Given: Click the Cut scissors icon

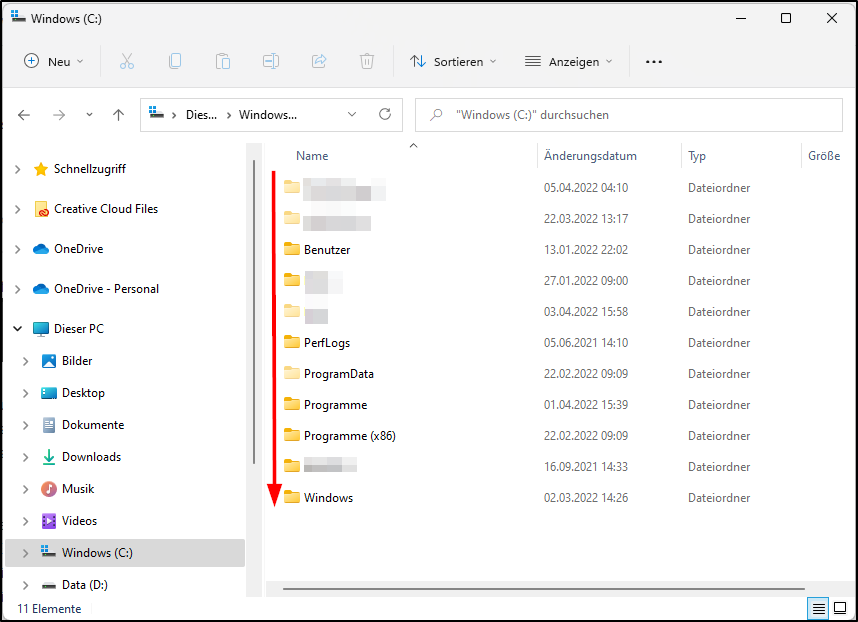Looking at the screenshot, I should 127,61.
